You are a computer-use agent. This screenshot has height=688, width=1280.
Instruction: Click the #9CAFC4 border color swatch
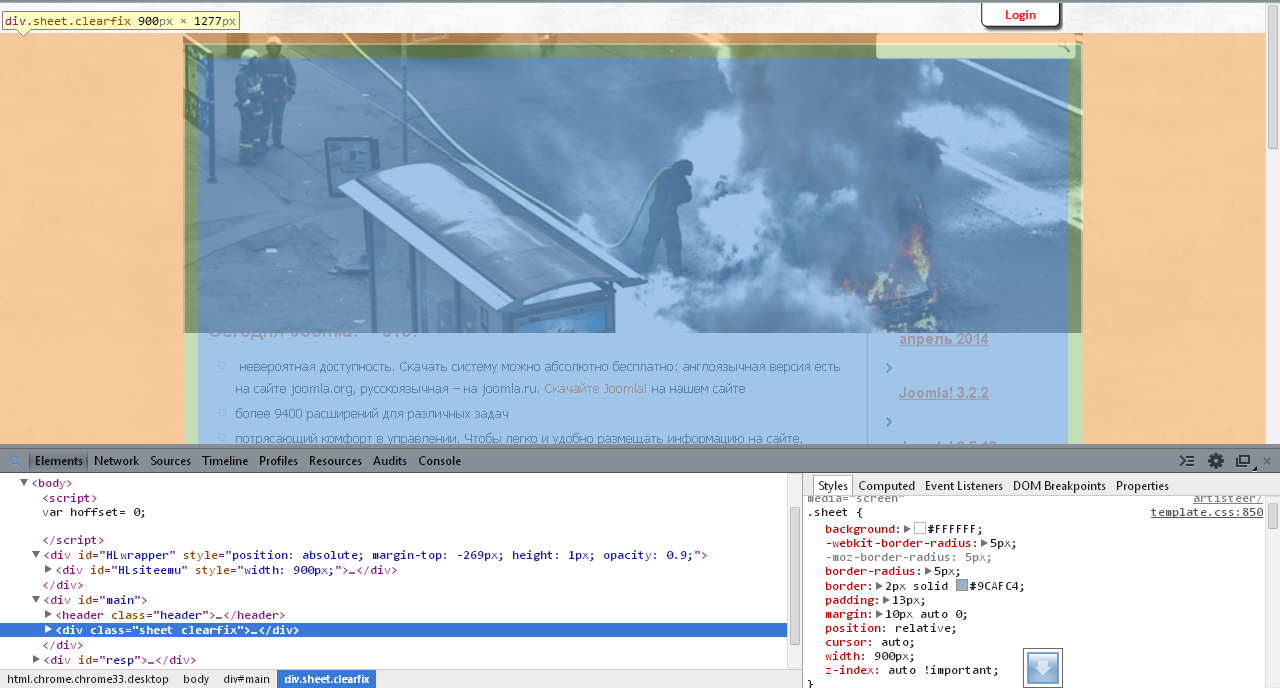click(962, 586)
